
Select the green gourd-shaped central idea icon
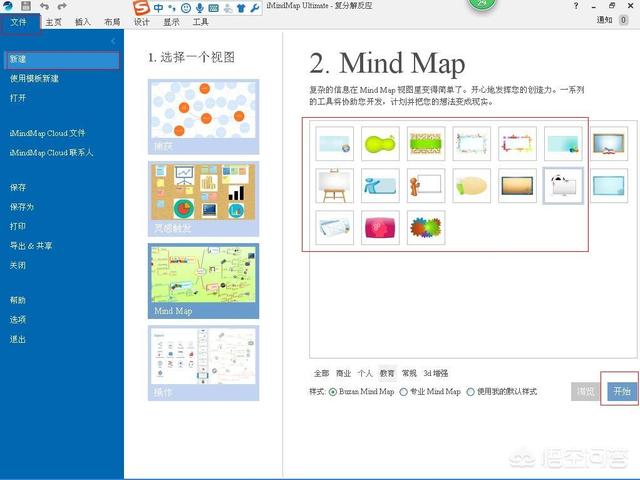click(x=380, y=144)
